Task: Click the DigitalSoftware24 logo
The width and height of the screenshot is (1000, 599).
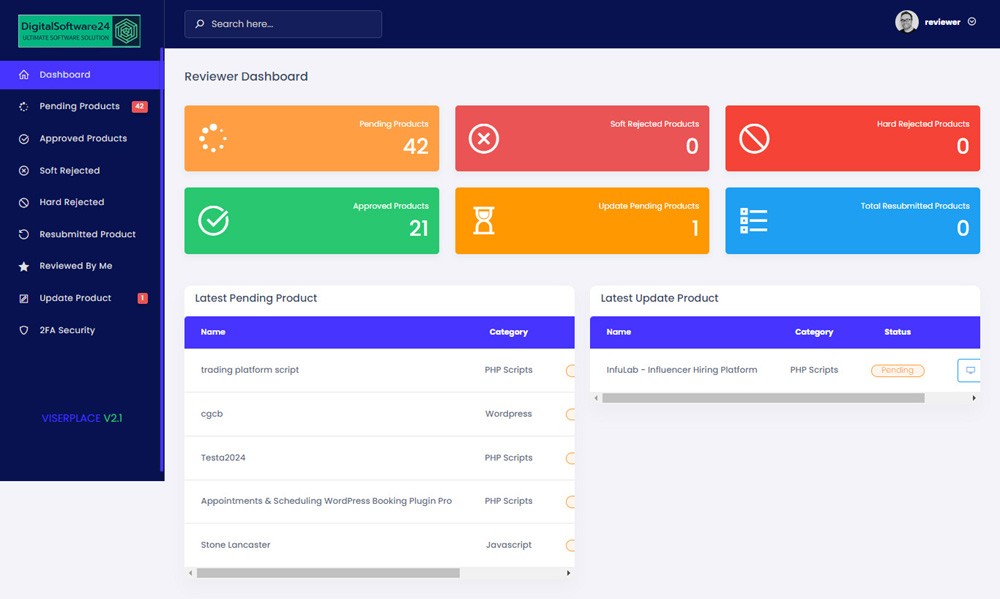Action: point(80,31)
